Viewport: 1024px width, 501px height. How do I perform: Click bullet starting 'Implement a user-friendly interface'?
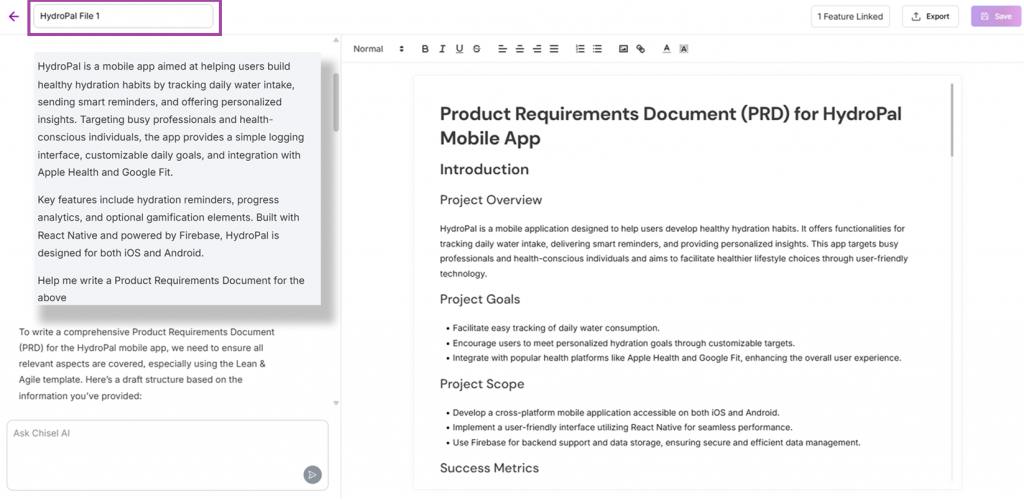(622, 427)
